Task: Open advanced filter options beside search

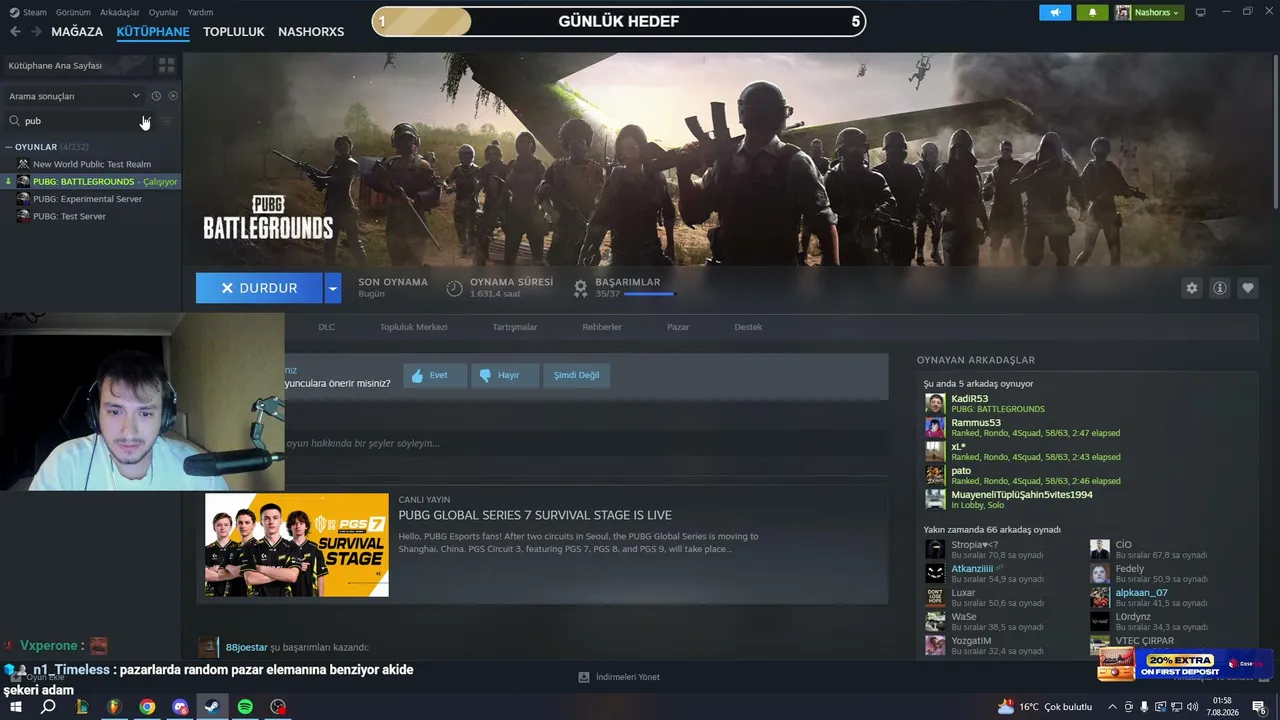Action: (166, 121)
